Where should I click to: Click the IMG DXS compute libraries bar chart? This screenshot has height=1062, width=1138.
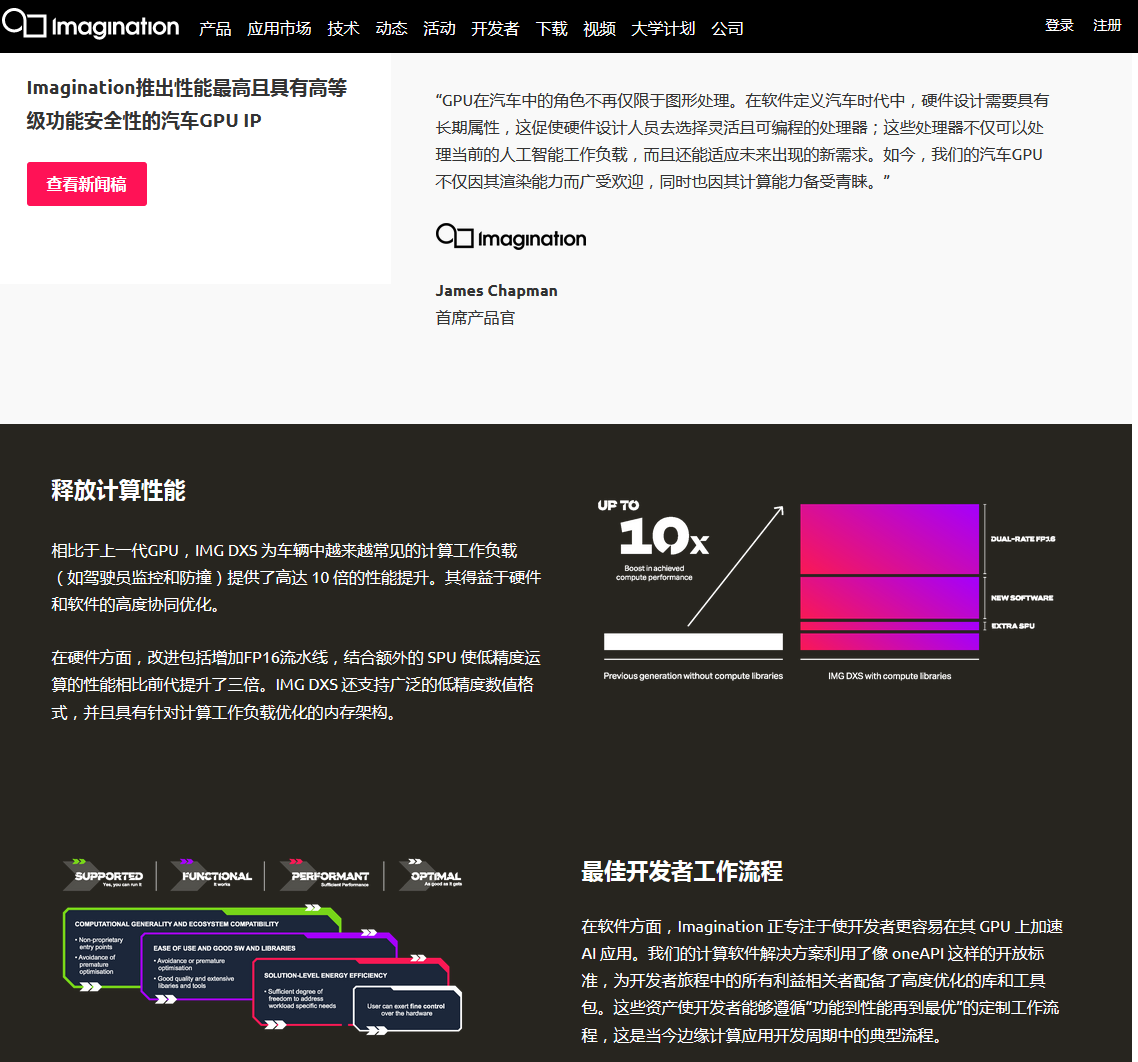(888, 580)
